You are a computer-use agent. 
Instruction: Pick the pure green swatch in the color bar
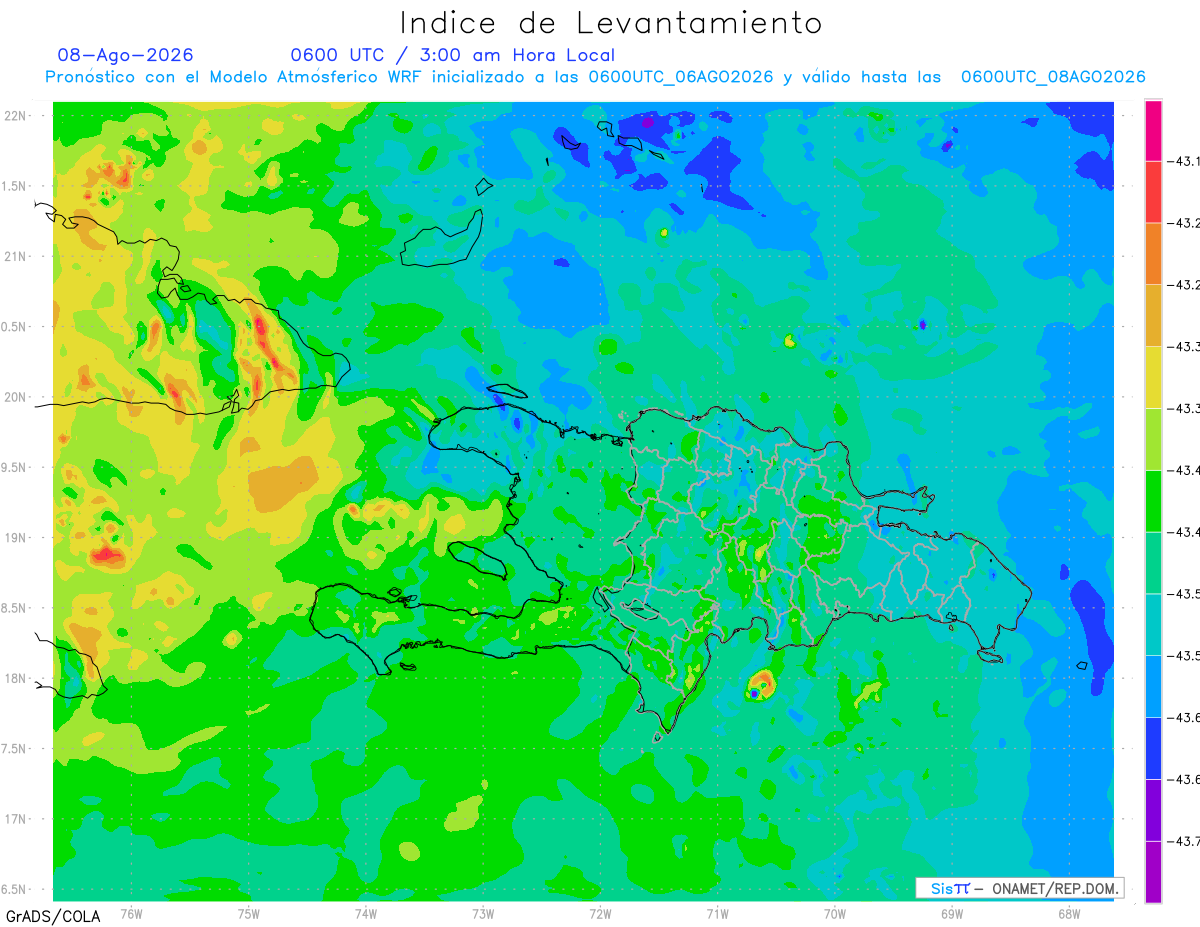point(1153,501)
